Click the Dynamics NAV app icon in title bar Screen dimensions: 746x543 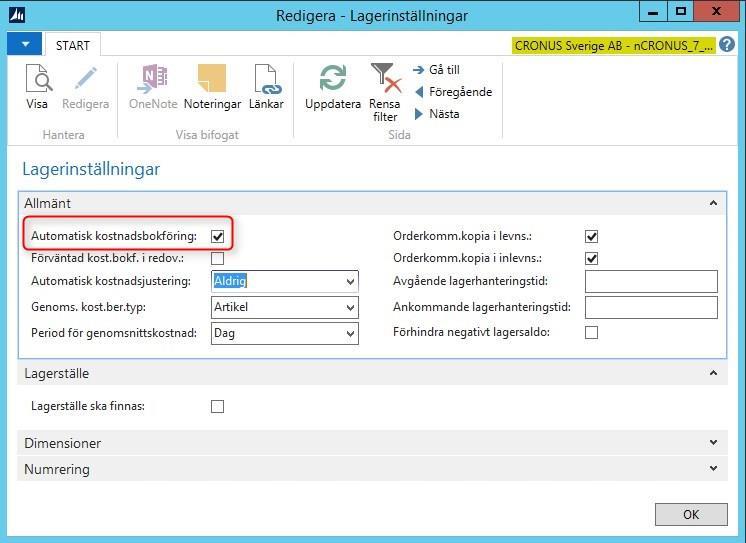coord(17,15)
